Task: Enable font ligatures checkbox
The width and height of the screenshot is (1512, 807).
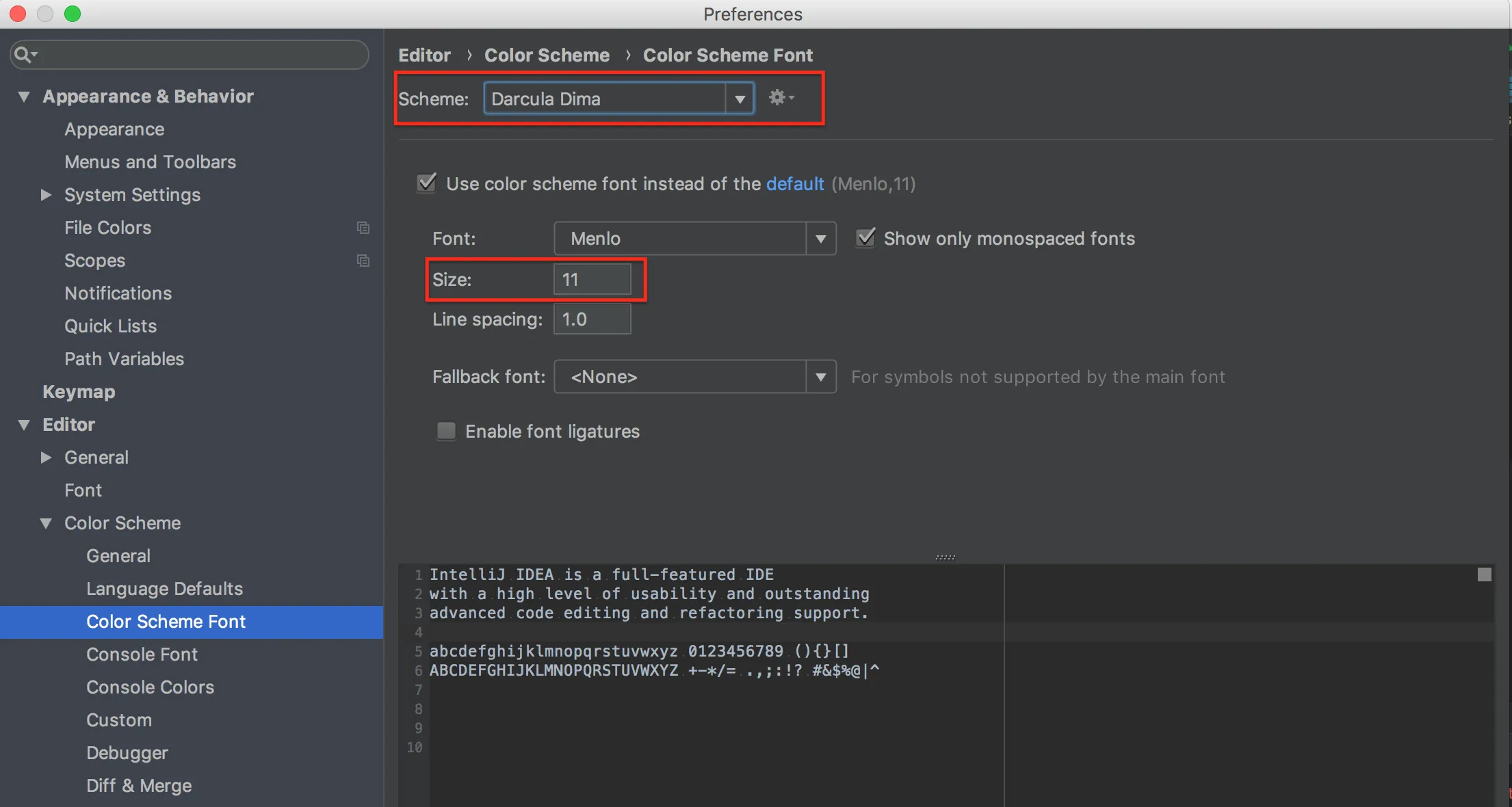Action: [446, 431]
